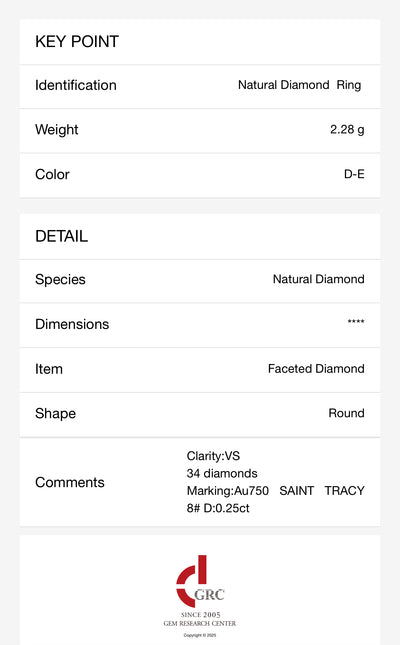Select the KEY POINT section header
Image resolution: width=400 pixels, height=645 pixels.
(x=77, y=42)
